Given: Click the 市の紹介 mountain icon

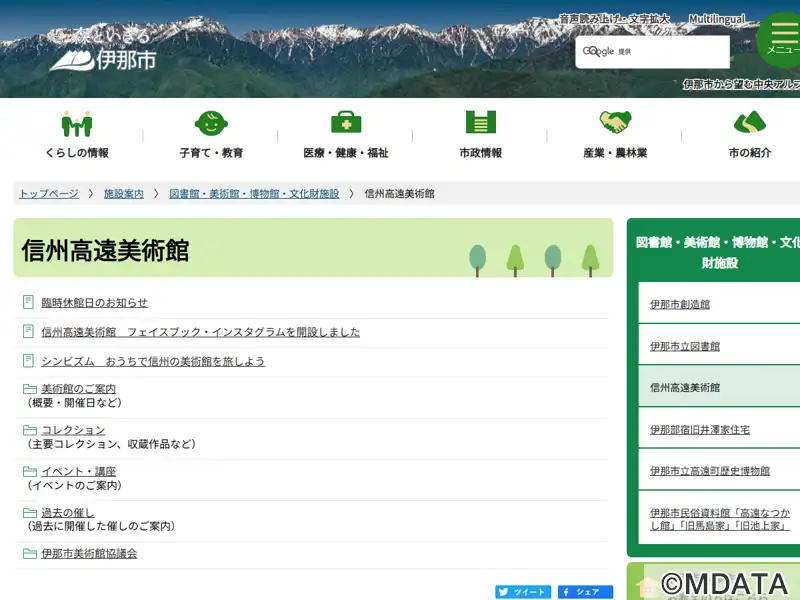Looking at the screenshot, I should point(749,122).
